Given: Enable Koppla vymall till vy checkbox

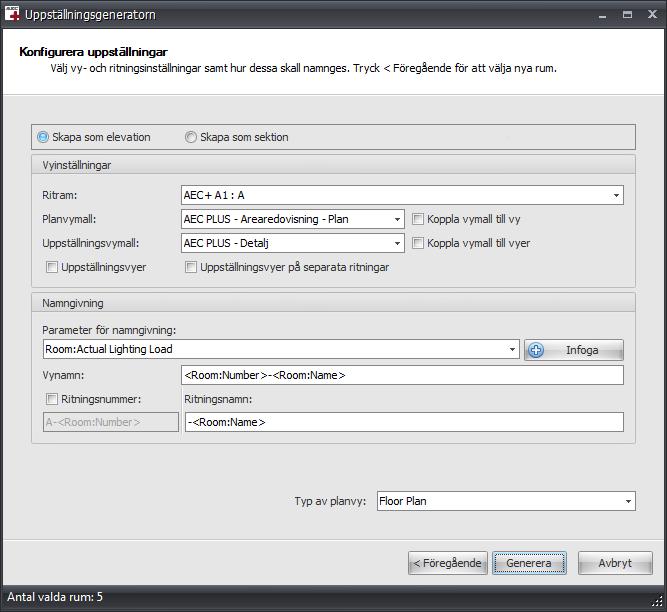Looking at the screenshot, I should coord(418,219).
